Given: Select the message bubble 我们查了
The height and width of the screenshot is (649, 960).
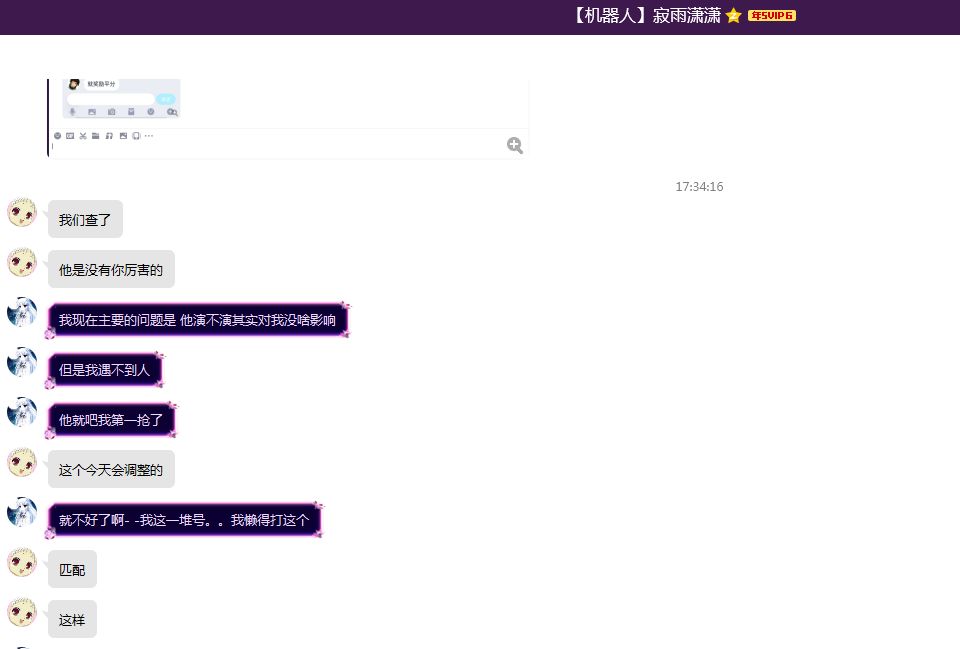Looking at the screenshot, I should tap(85, 219).
